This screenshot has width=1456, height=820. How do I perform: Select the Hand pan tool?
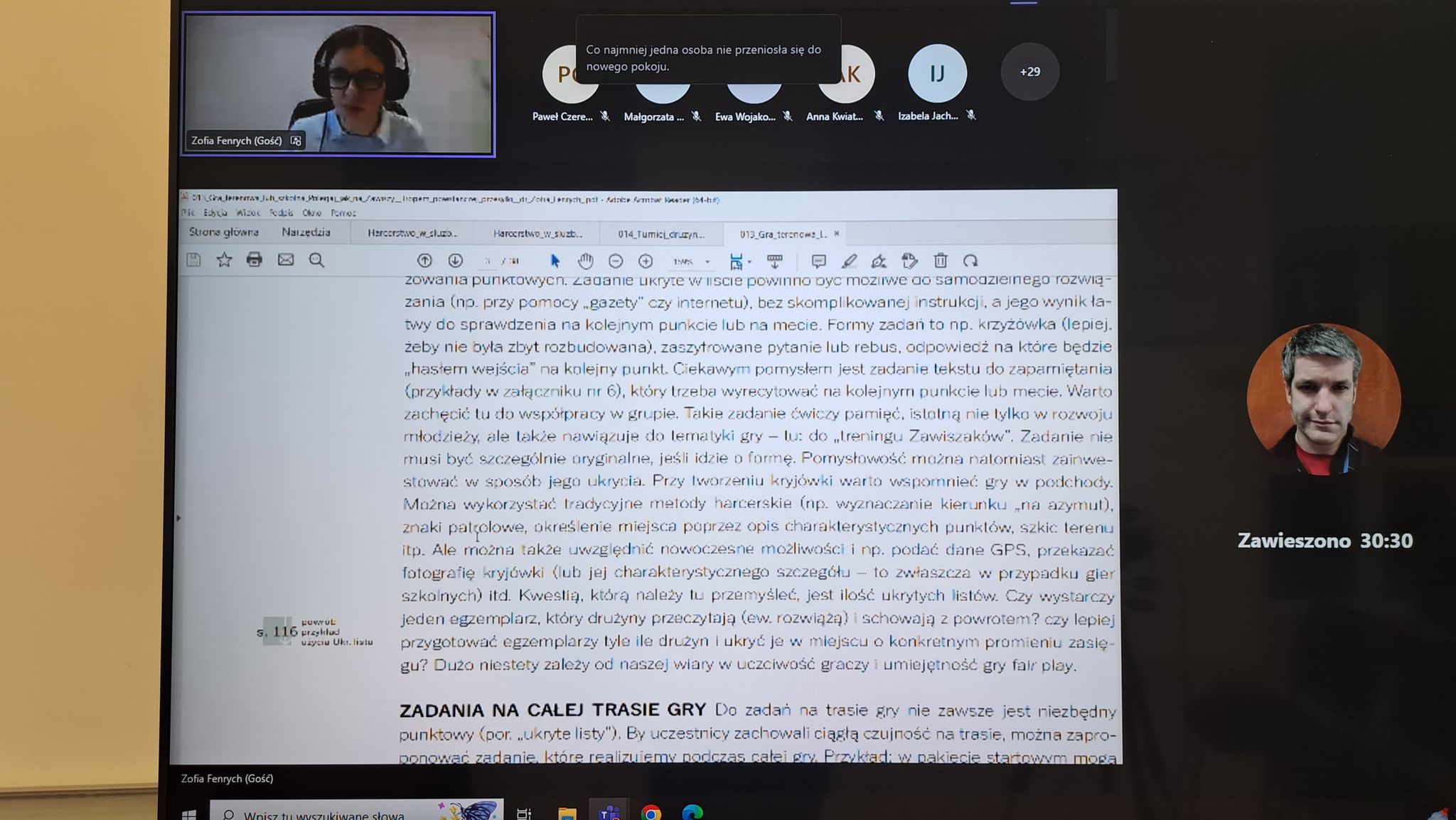click(x=585, y=261)
